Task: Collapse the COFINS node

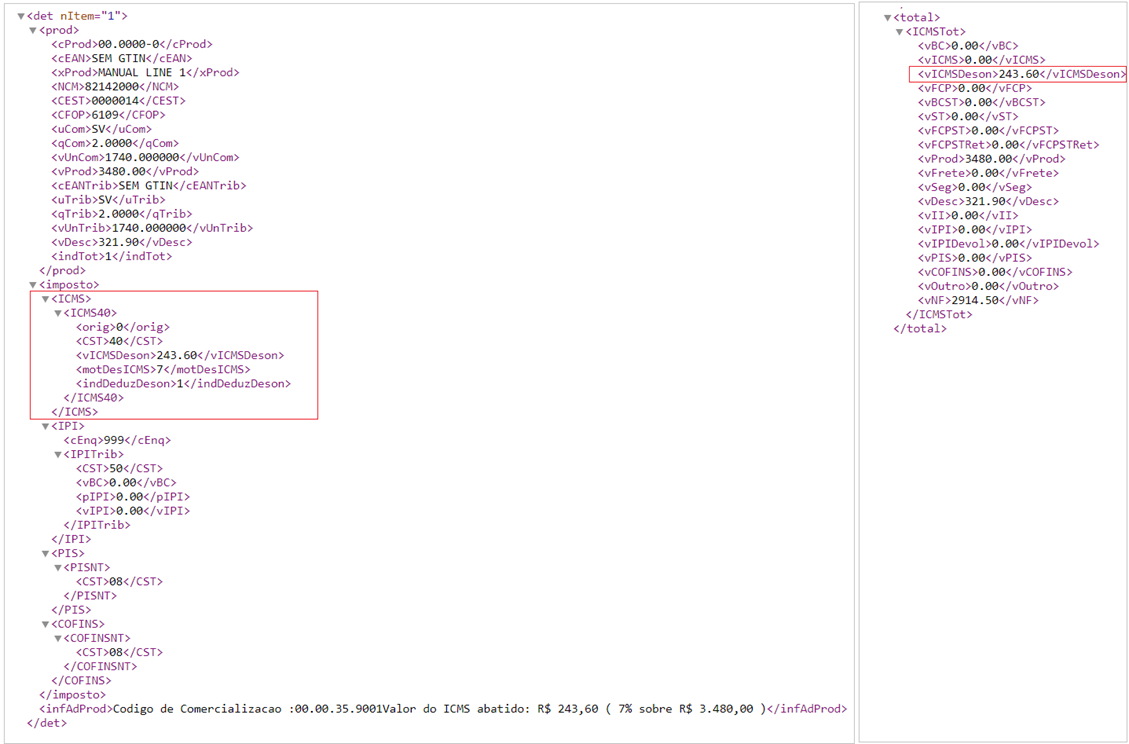Action: (45, 624)
